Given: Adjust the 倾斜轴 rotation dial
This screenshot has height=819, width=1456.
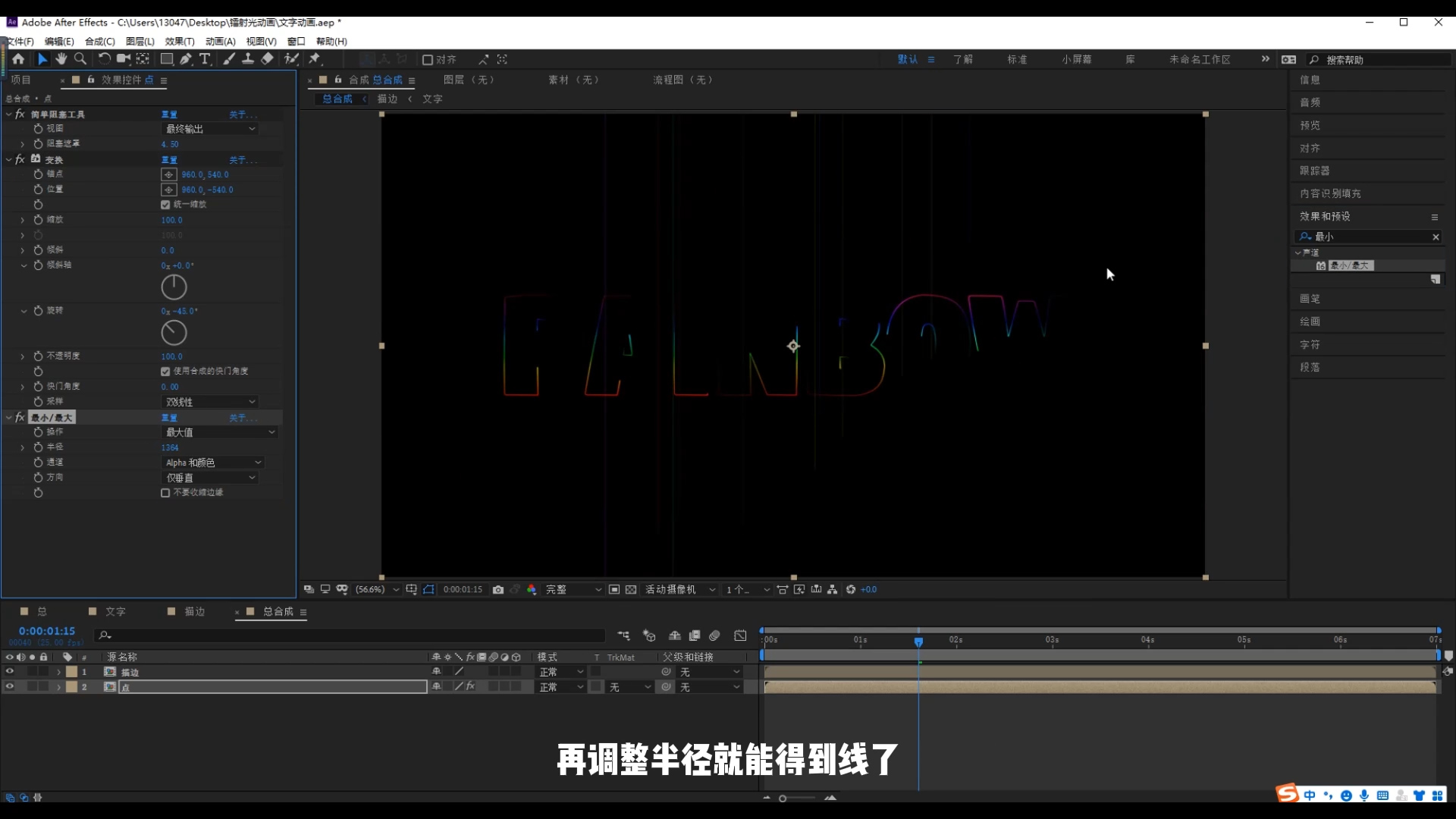Looking at the screenshot, I should pos(174,287).
